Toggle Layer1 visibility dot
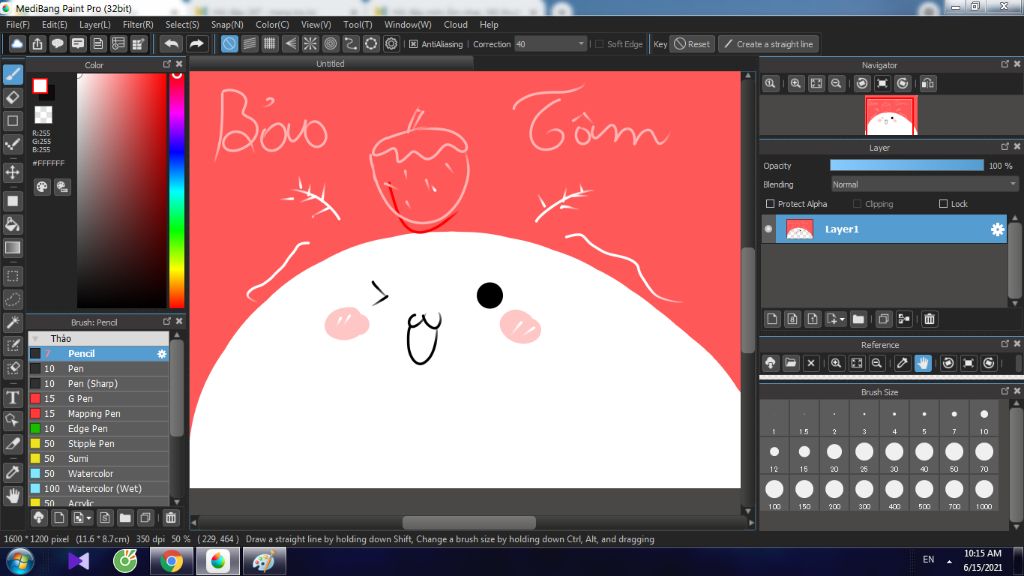The width and height of the screenshot is (1024, 576). pyautogui.click(x=768, y=229)
